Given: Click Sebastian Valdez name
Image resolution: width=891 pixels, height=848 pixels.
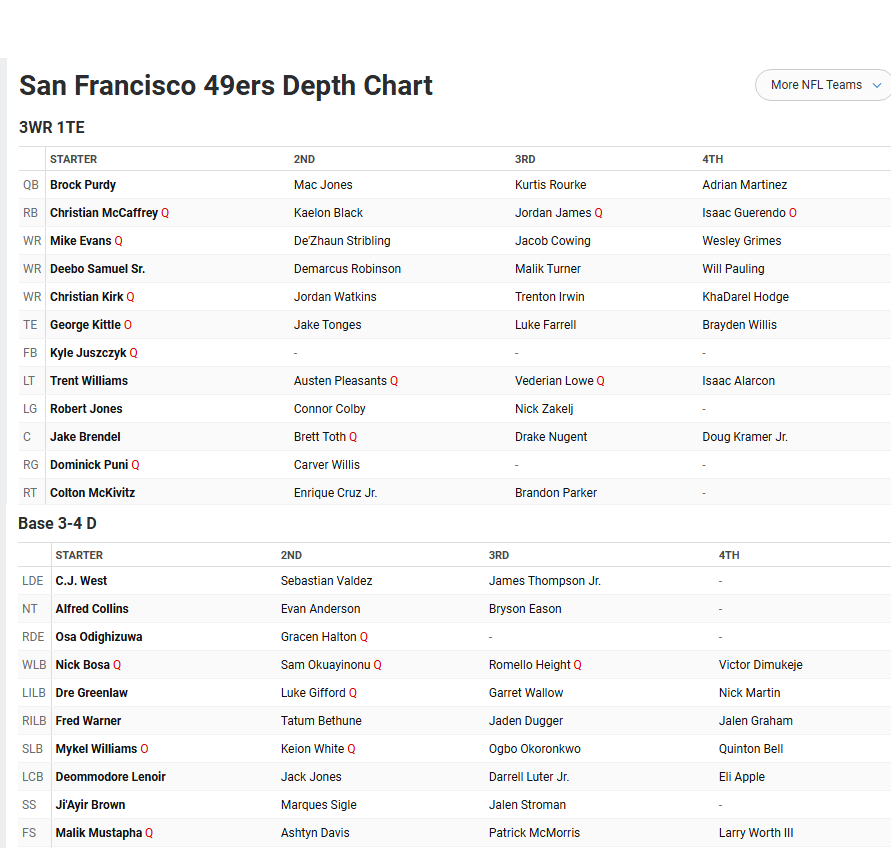Looking at the screenshot, I should 326,581.
